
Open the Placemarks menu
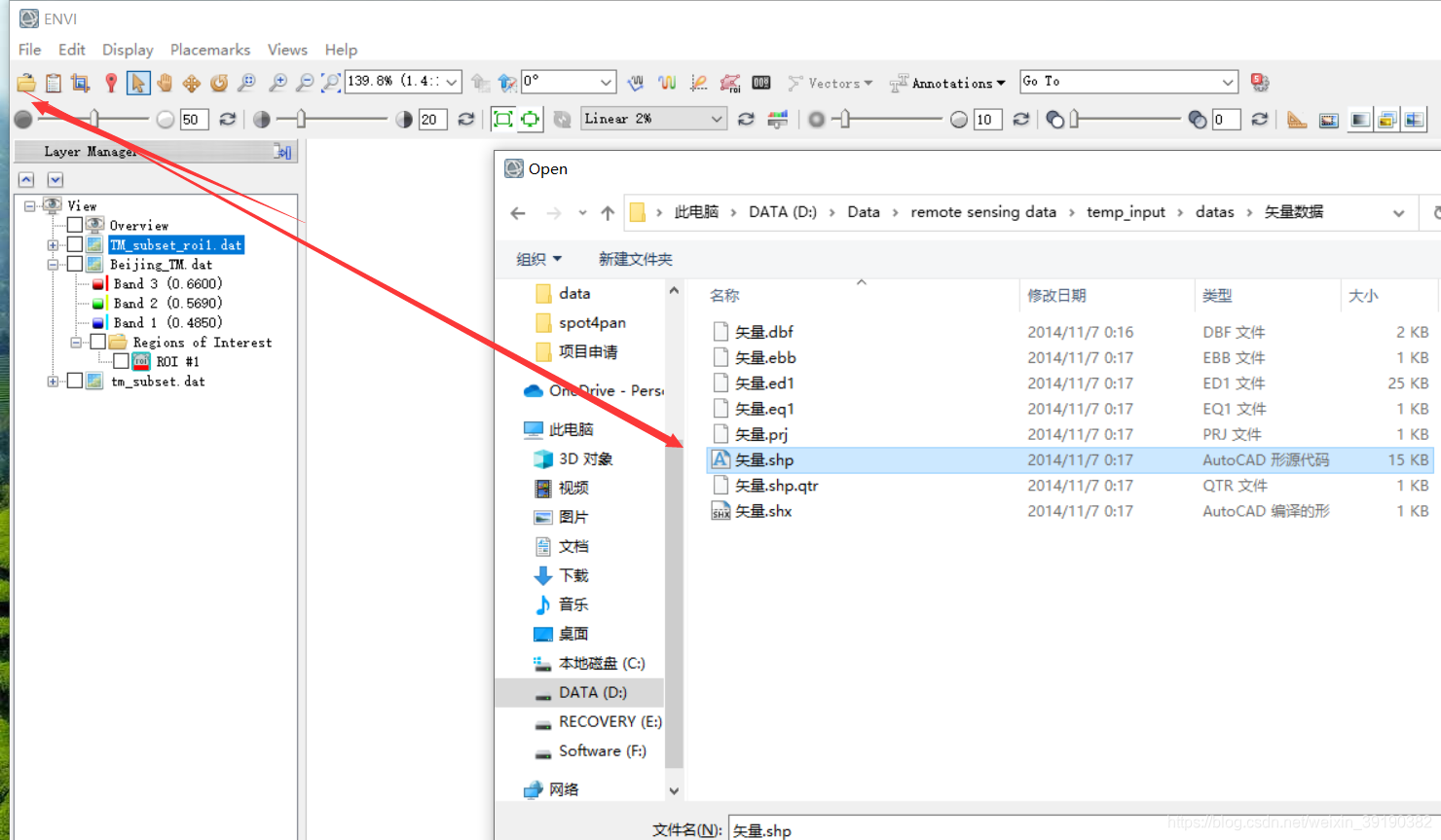(210, 50)
